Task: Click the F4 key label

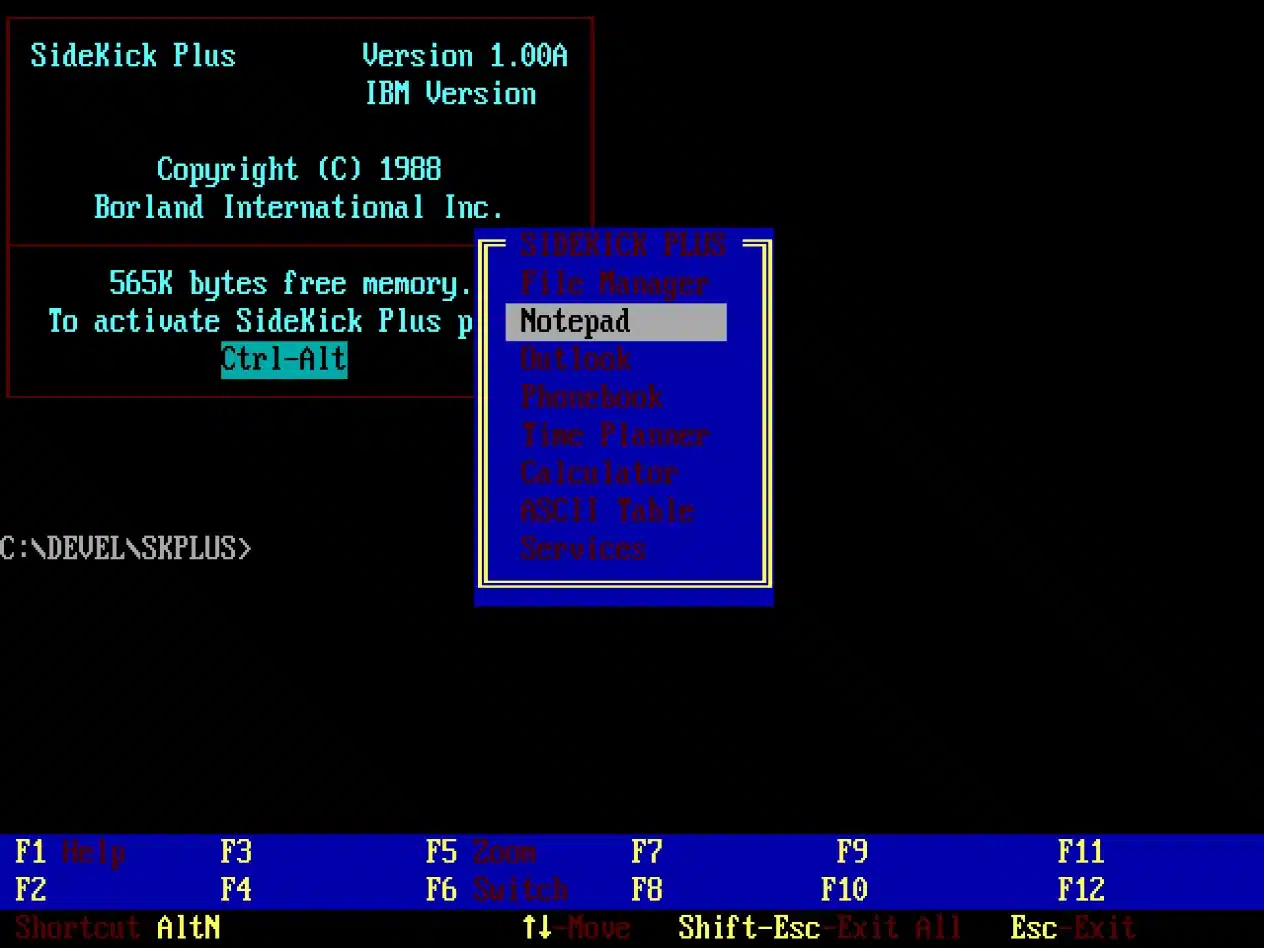Action: 236,889
